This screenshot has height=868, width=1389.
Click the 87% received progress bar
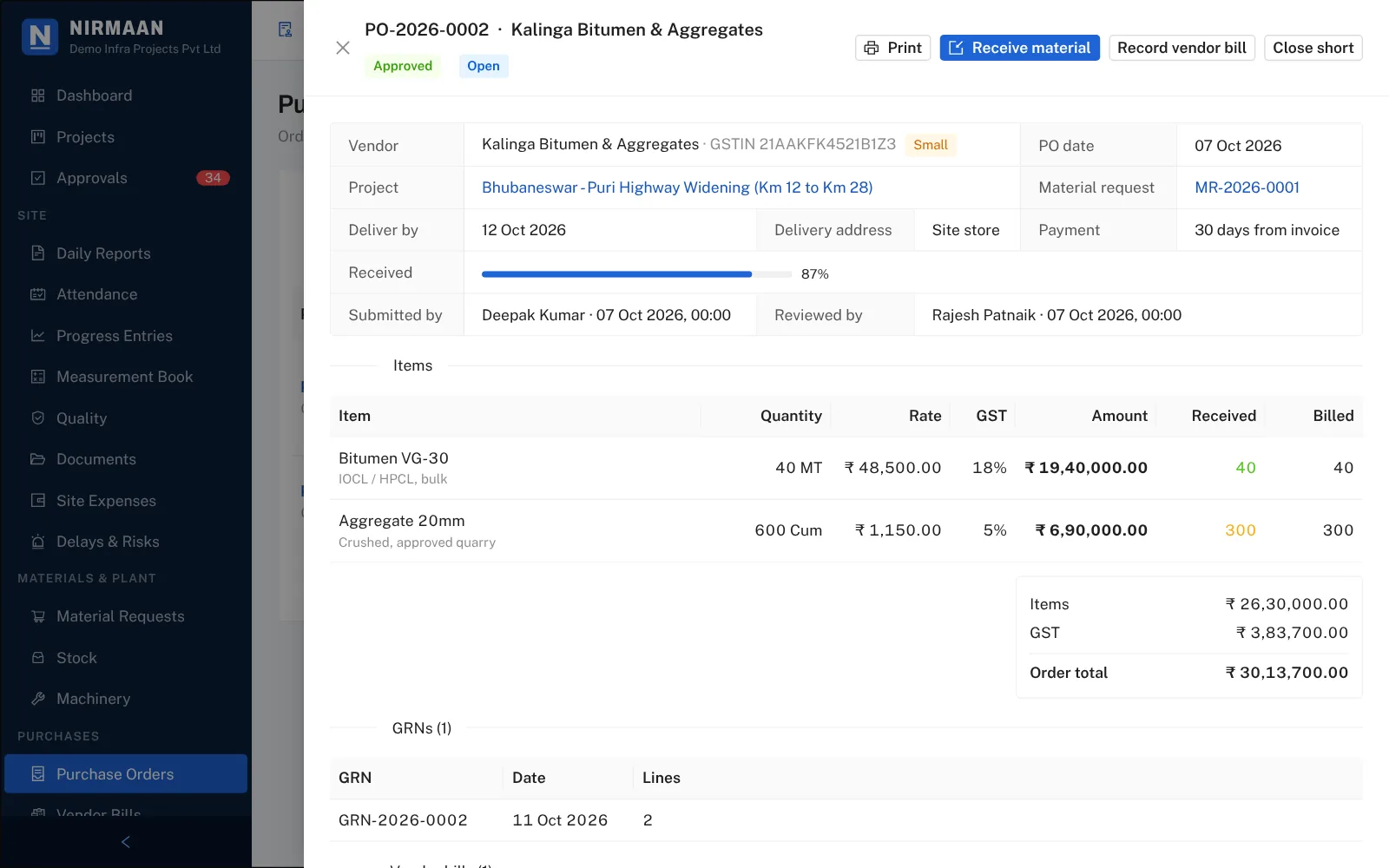636,274
